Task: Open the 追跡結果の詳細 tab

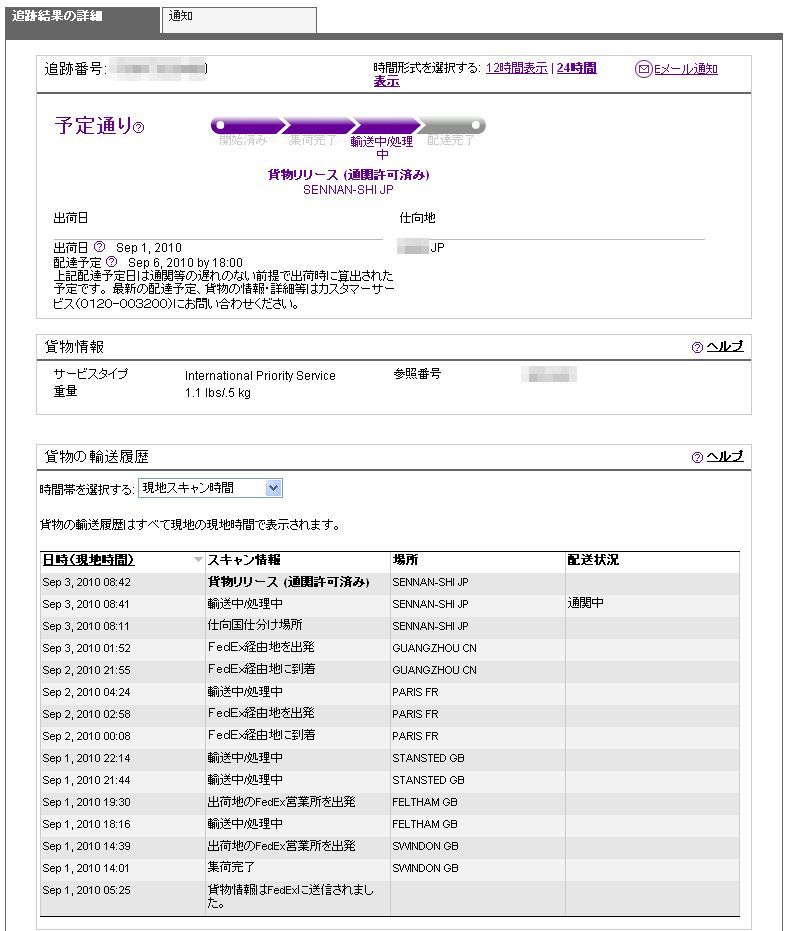Action: tap(82, 20)
